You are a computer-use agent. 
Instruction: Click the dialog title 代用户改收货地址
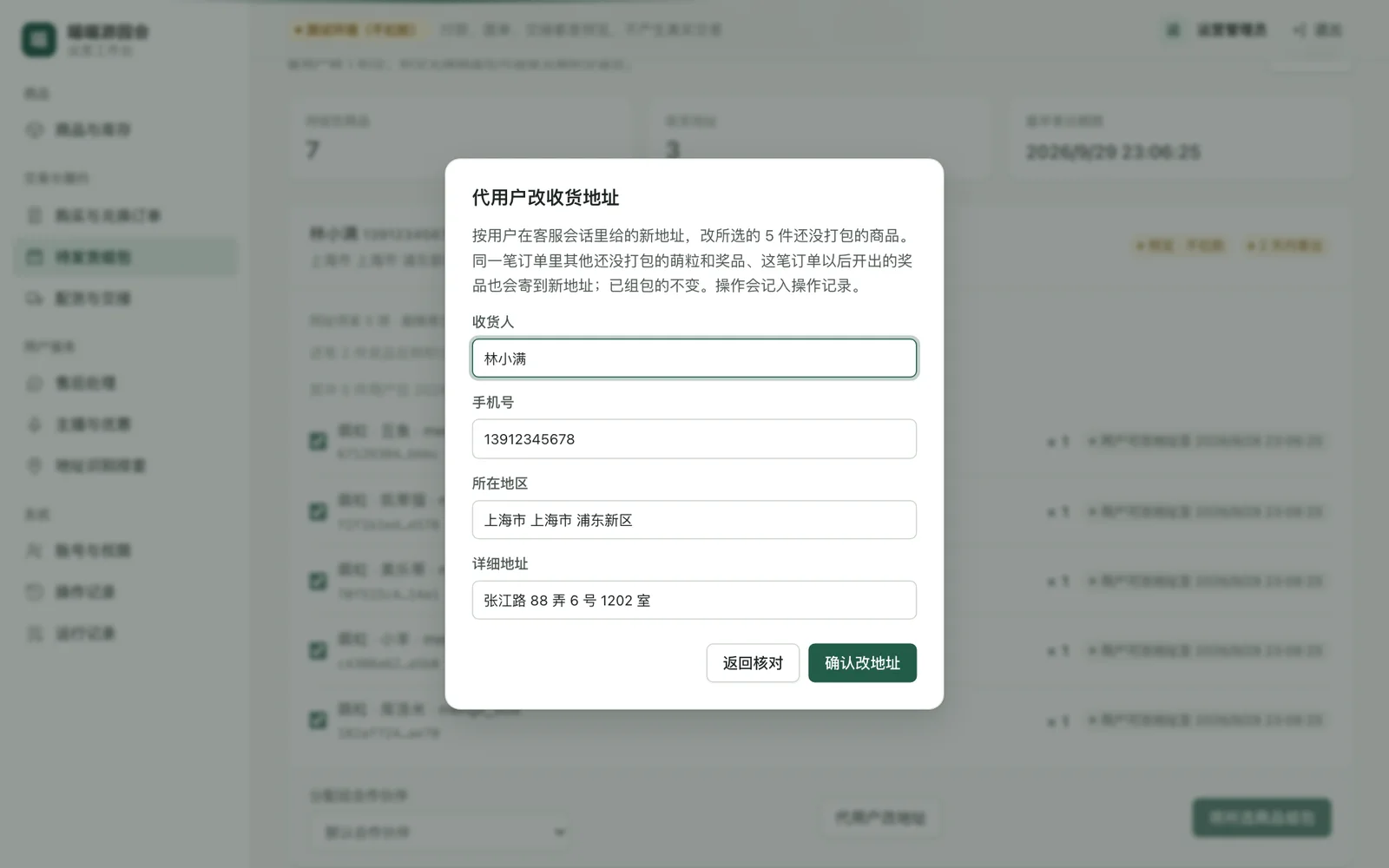pyautogui.click(x=545, y=198)
